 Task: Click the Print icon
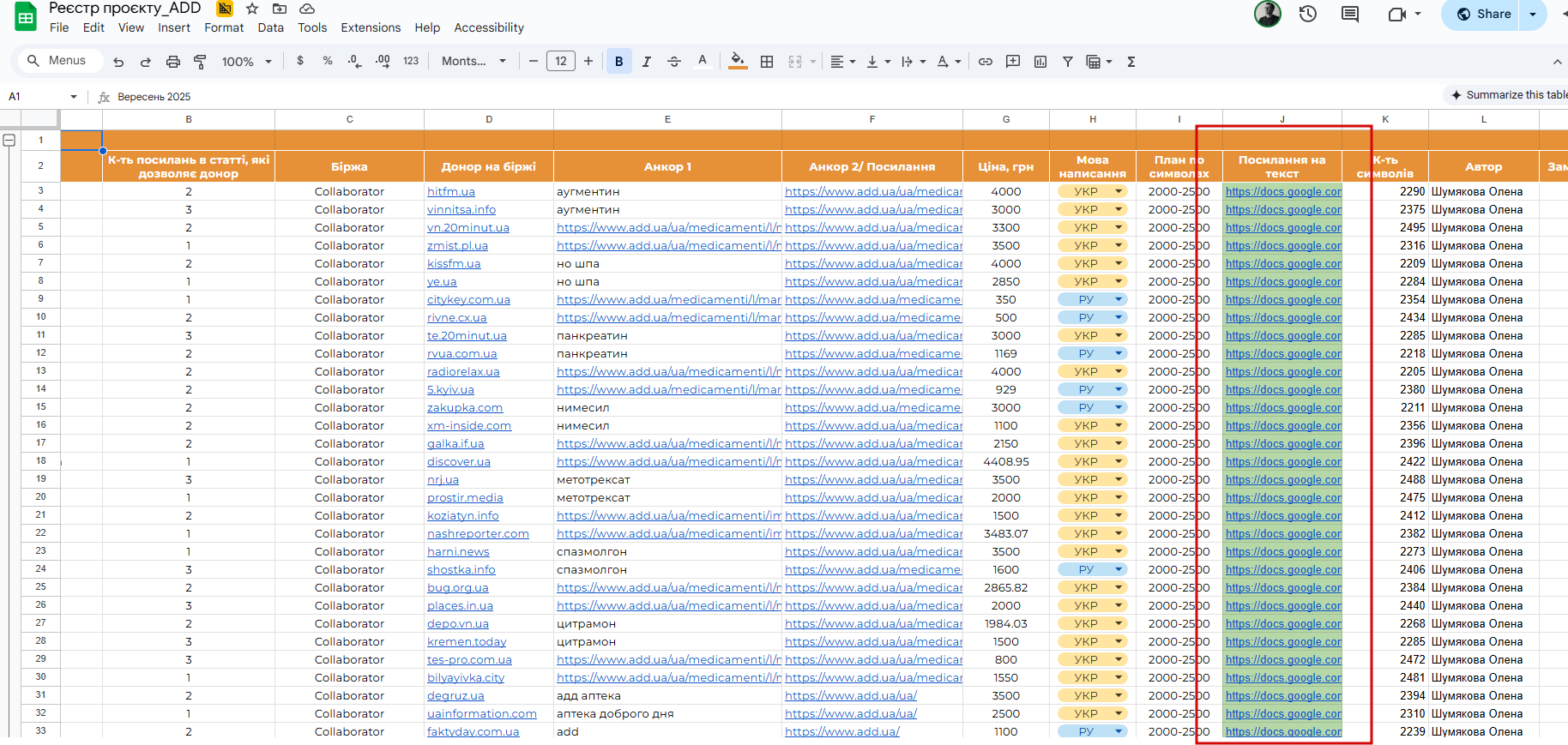(173, 62)
